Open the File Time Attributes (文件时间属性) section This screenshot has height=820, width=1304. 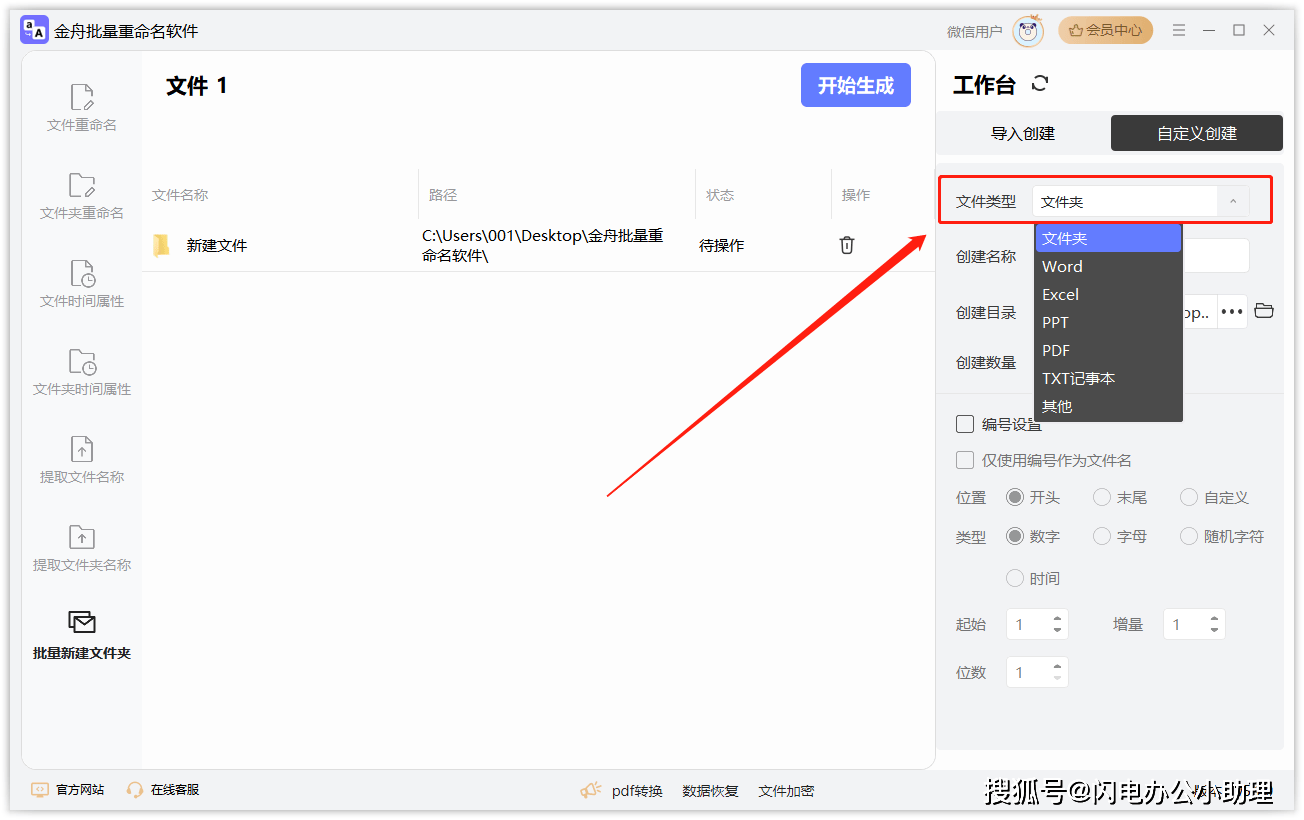[82, 284]
